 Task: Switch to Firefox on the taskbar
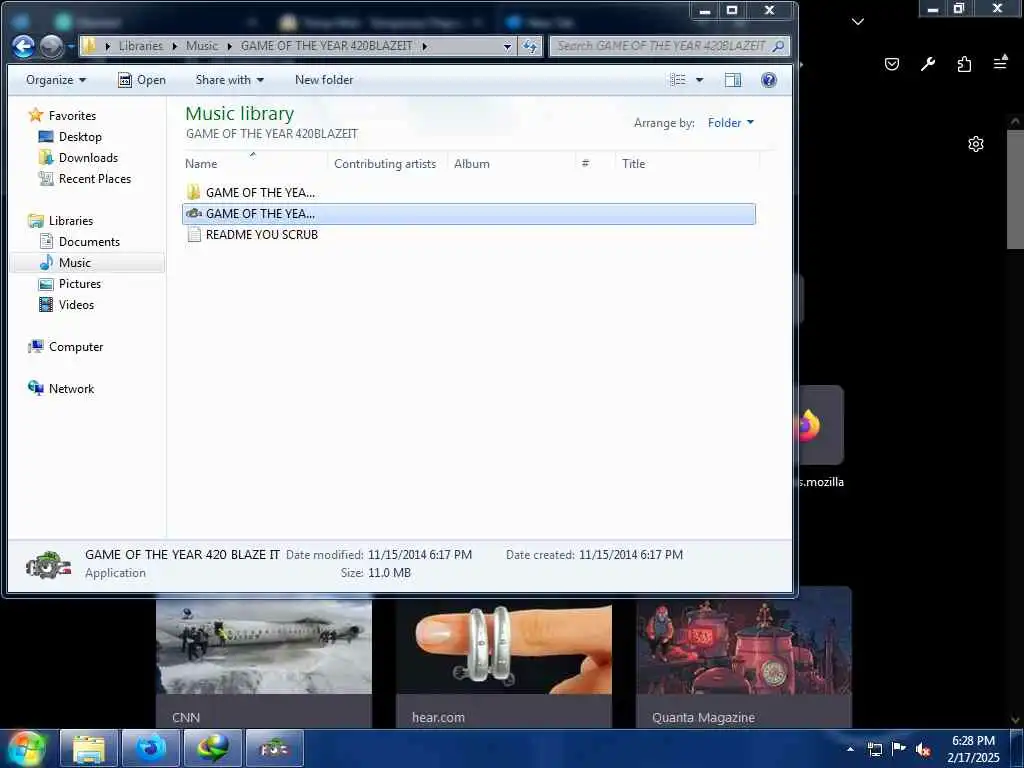(x=151, y=748)
